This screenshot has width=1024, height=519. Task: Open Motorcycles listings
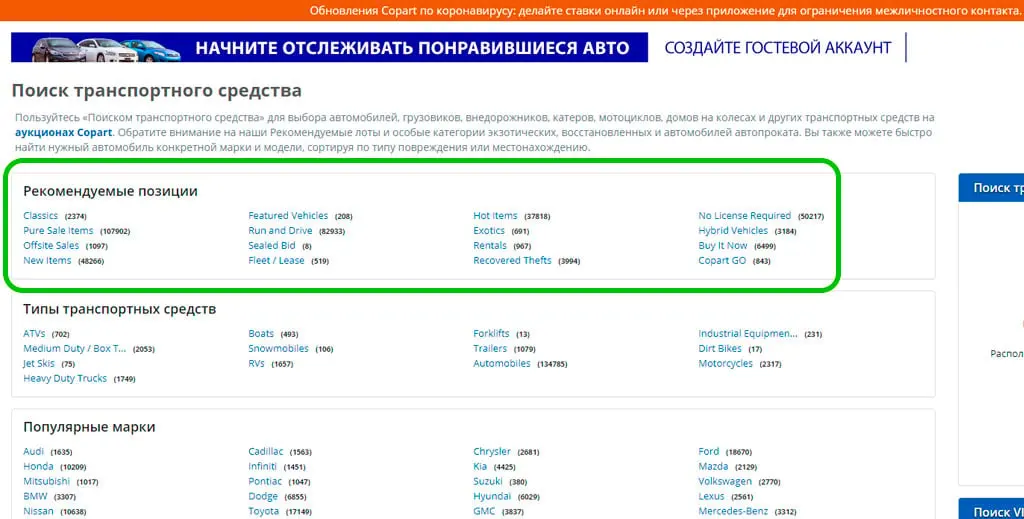coord(726,364)
